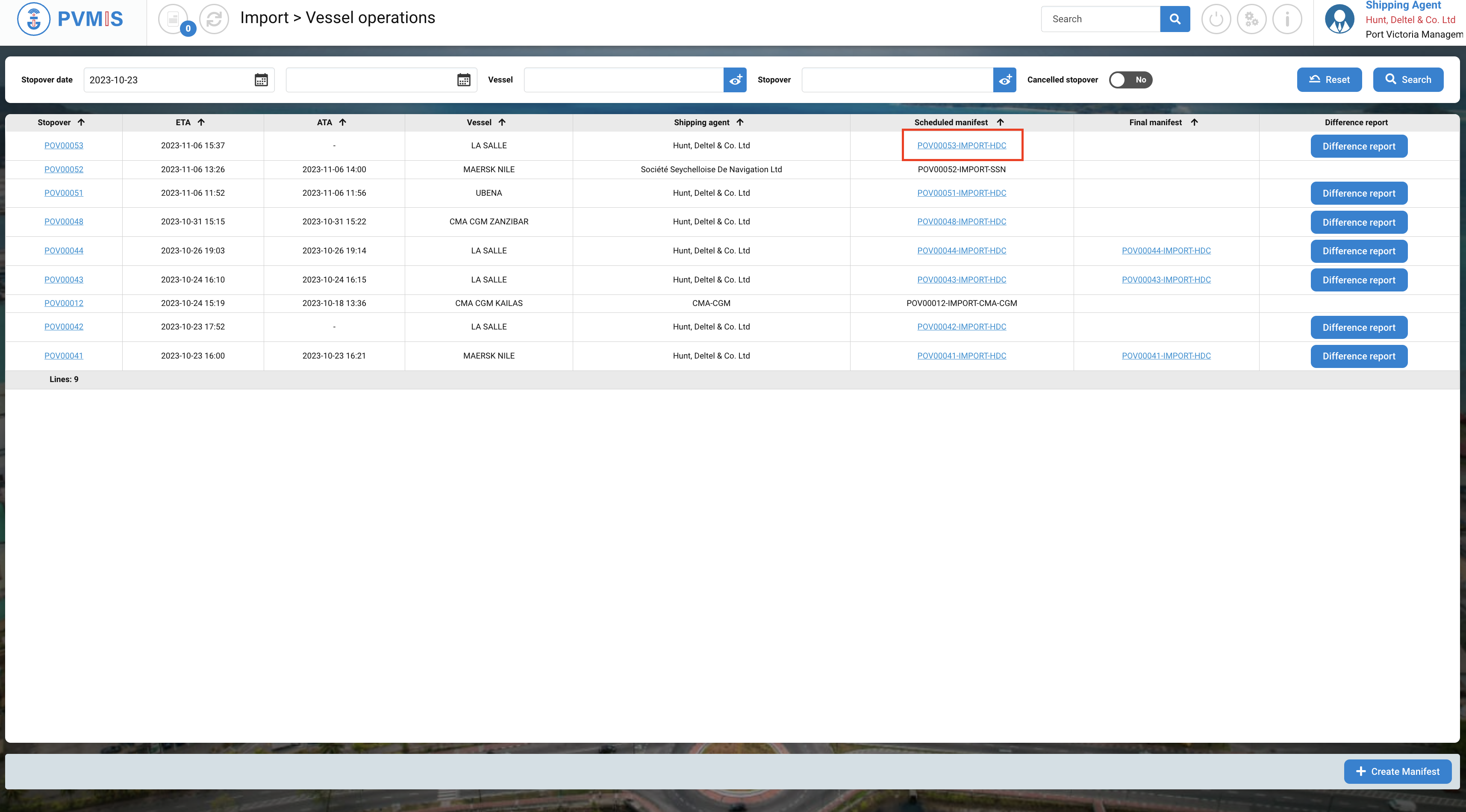Viewport: 1466px width, 812px height.
Task: Click the magnifier search button in header
Action: (1175, 19)
